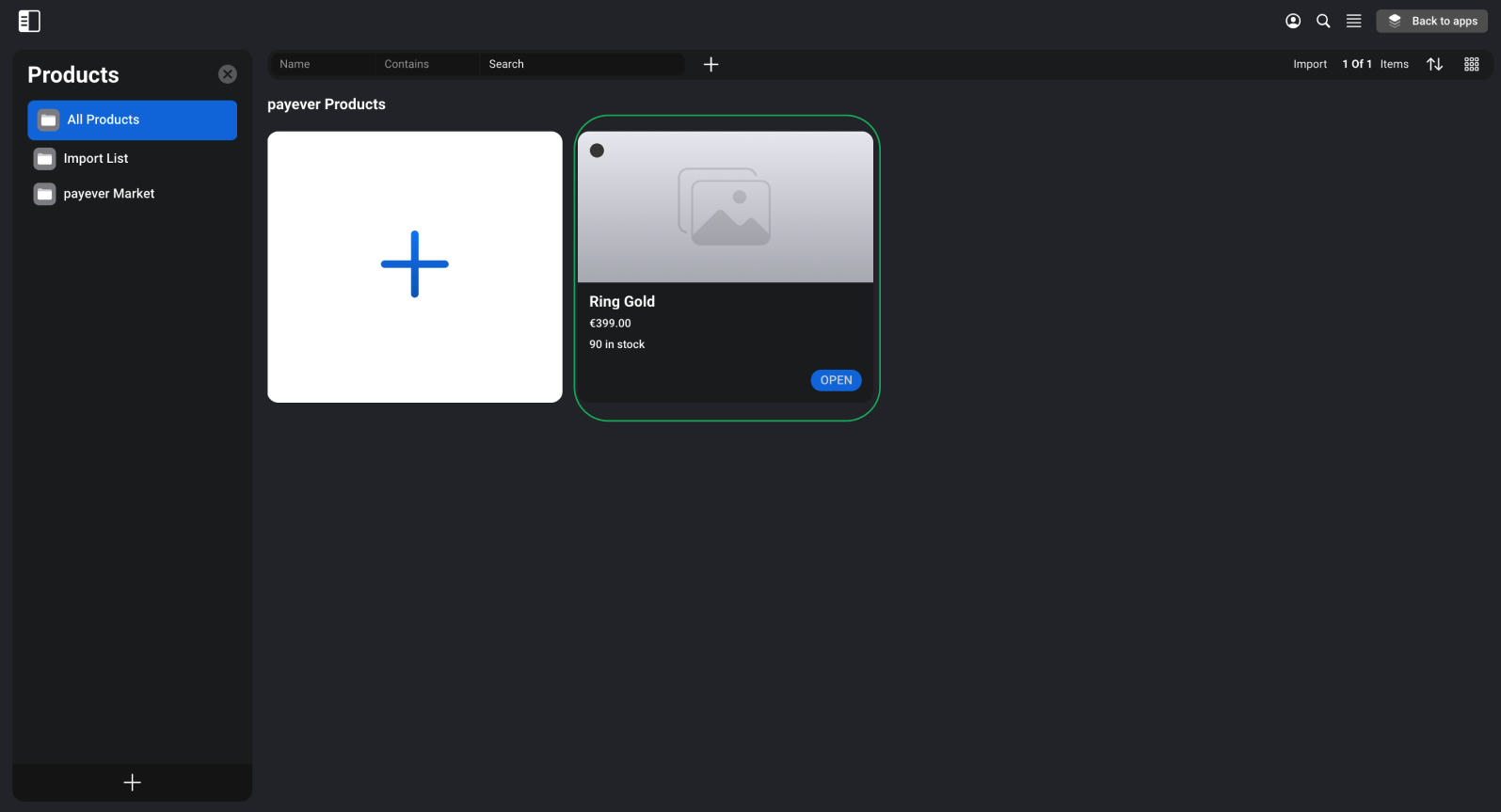1501x812 pixels.
Task: Click the Ring Gold product image
Action: click(726, 207)
